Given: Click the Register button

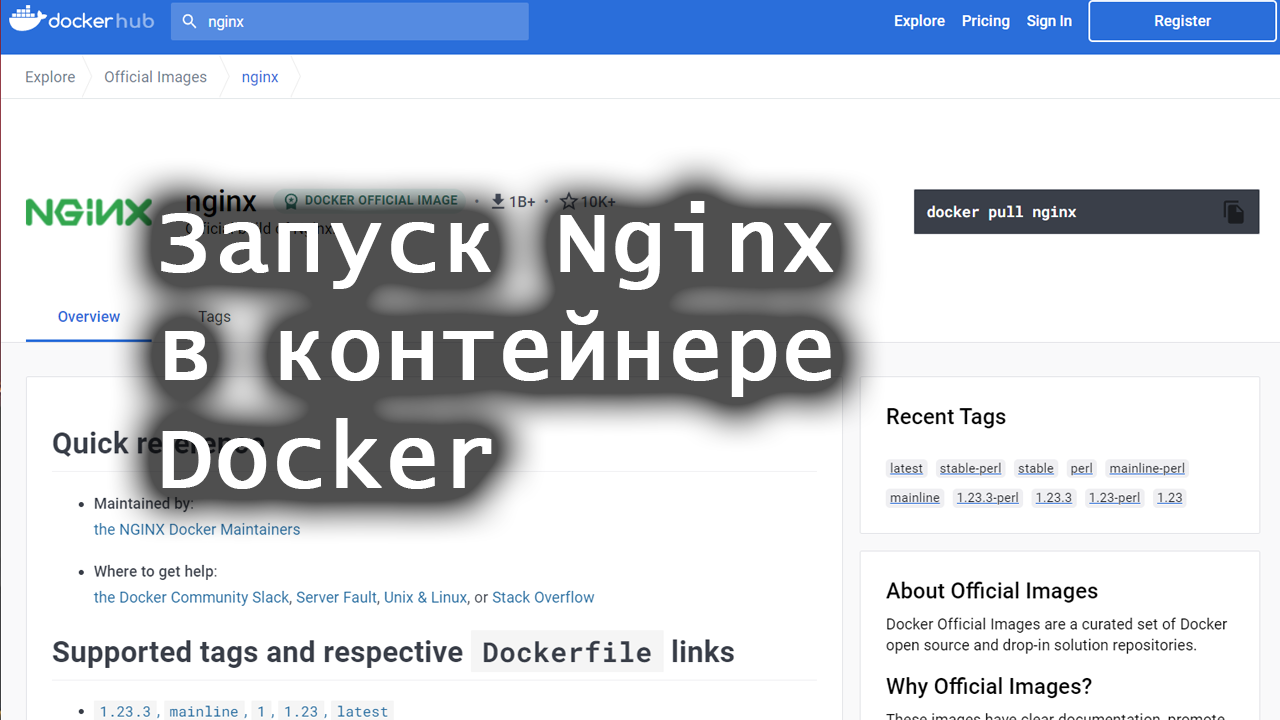Looking at the screenshot, I should point(1182,21).
